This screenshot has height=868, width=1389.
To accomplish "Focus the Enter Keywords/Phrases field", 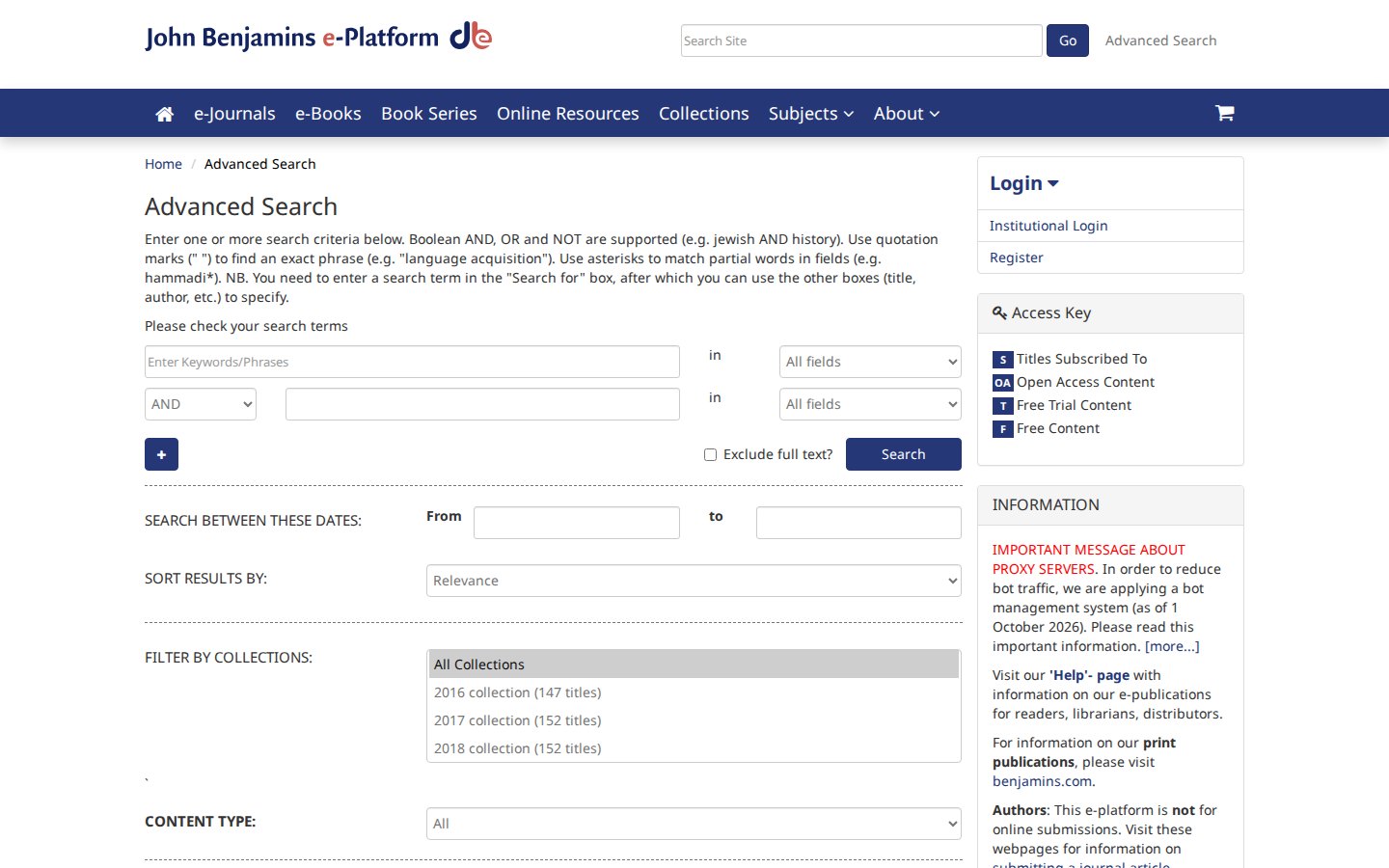I will [x=412, y=362].
